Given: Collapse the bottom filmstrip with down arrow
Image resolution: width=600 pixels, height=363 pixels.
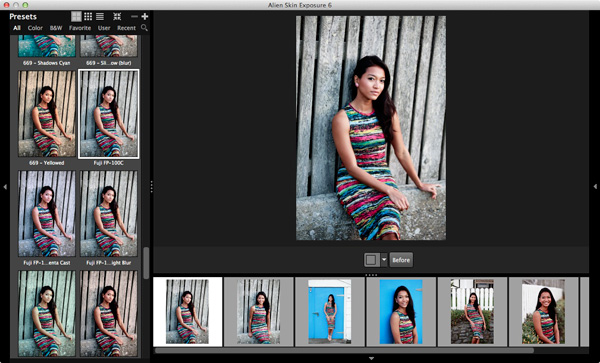Looking at the screenshot, I should pyautogui.click(x=371, y=358).
